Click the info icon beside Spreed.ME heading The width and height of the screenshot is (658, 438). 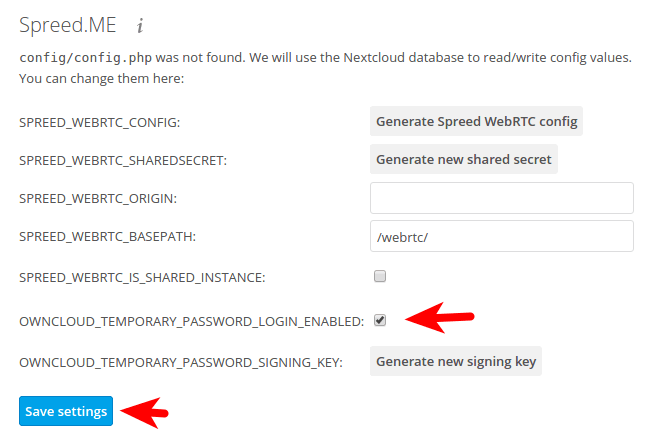coord(140,25)
